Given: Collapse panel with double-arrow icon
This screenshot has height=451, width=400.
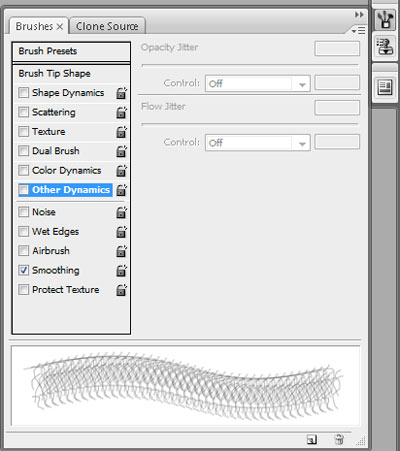Looking at the screenshot, I should click(359, 15).
